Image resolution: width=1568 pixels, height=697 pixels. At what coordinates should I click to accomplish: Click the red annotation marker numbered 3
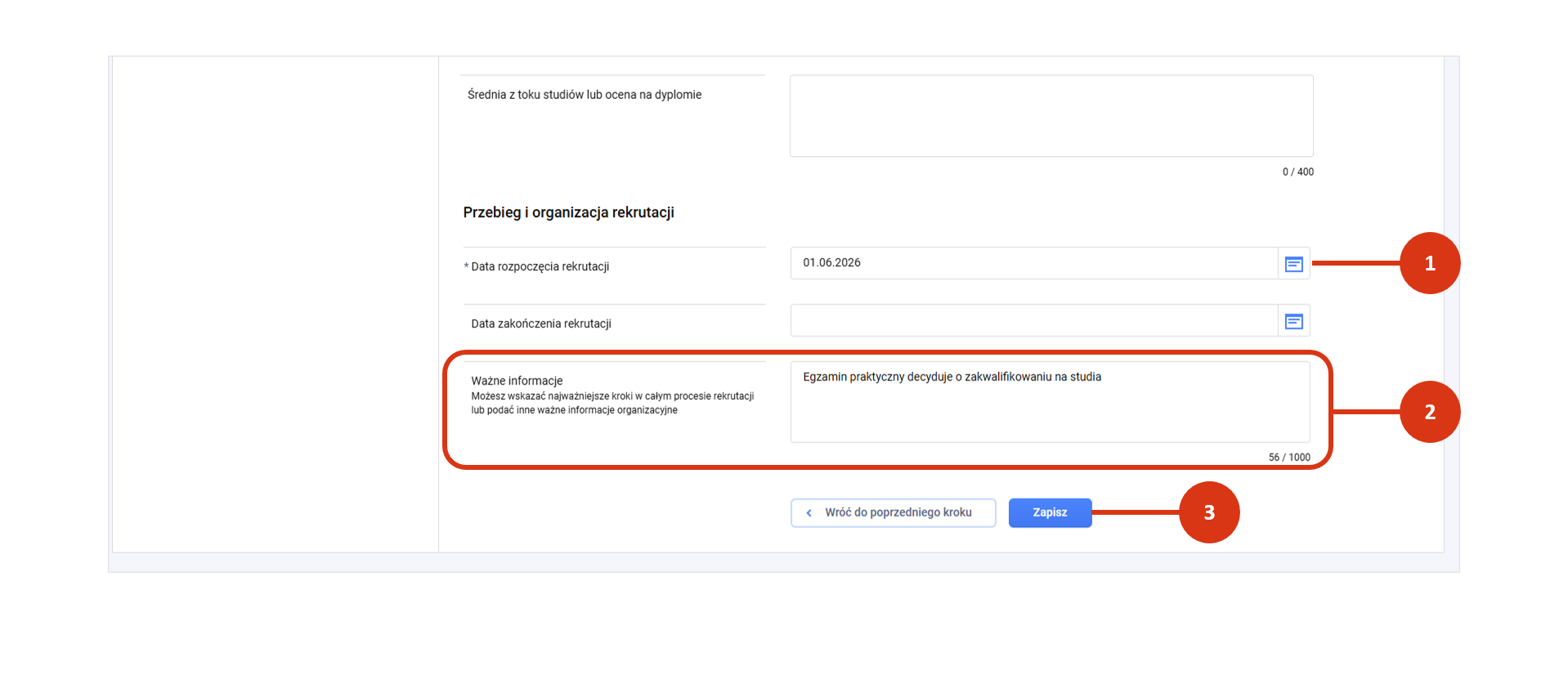1208,512
